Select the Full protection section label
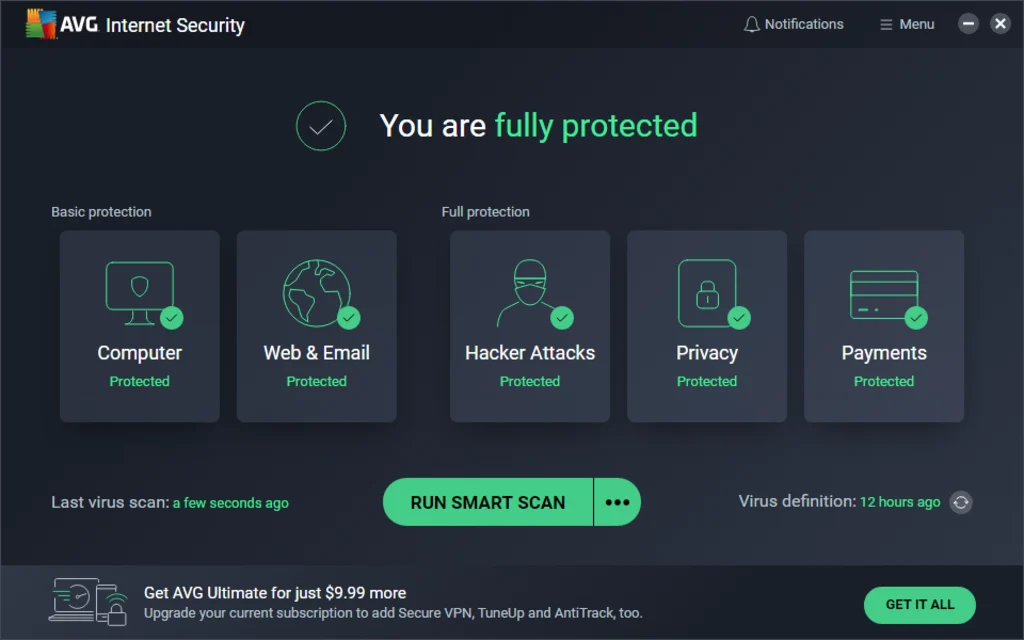Viewport: 1024px width, 640px height. pyautogui.click(x=486, y=211)
